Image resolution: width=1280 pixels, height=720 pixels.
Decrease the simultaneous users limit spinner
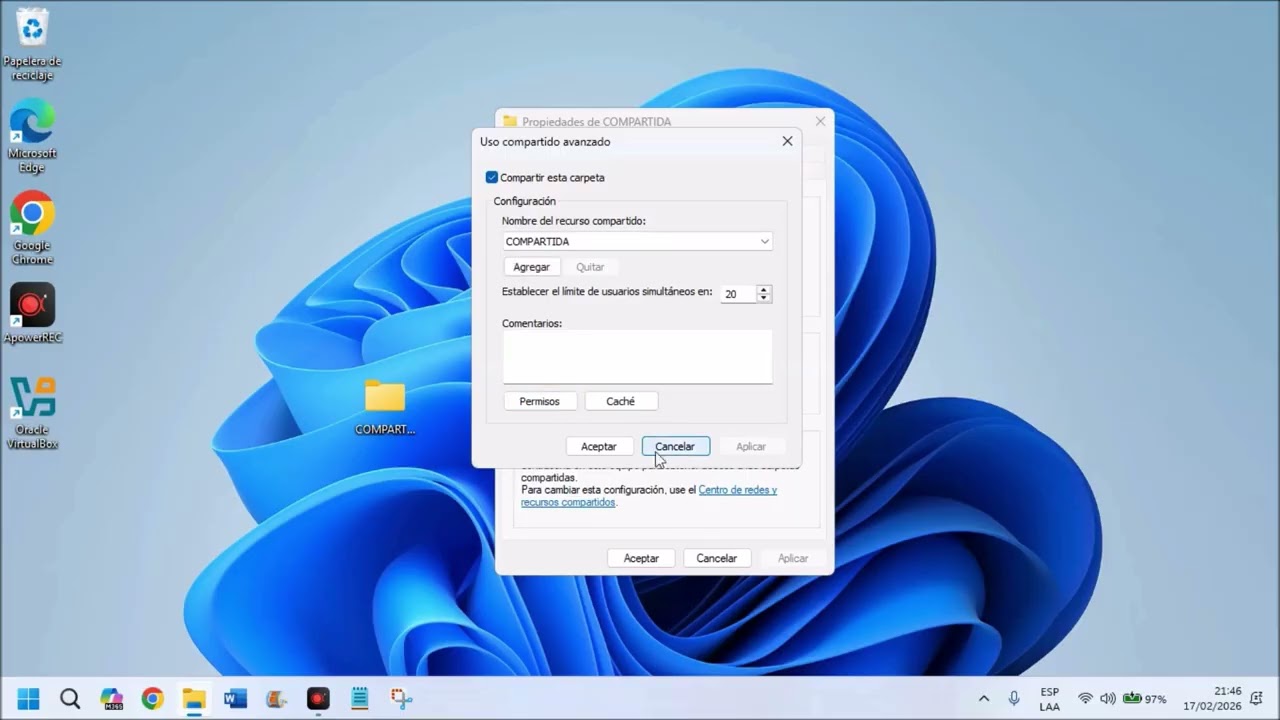coord(764,298)
